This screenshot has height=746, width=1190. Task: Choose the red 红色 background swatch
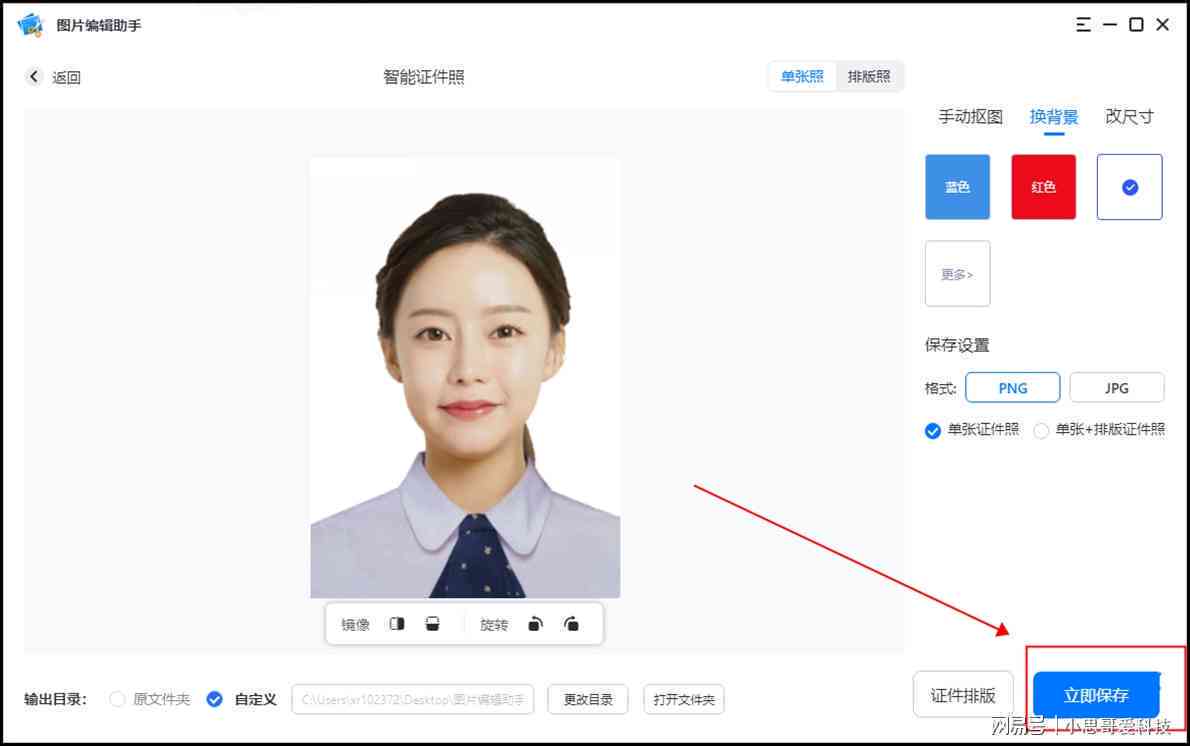[x=1044, y=187]
